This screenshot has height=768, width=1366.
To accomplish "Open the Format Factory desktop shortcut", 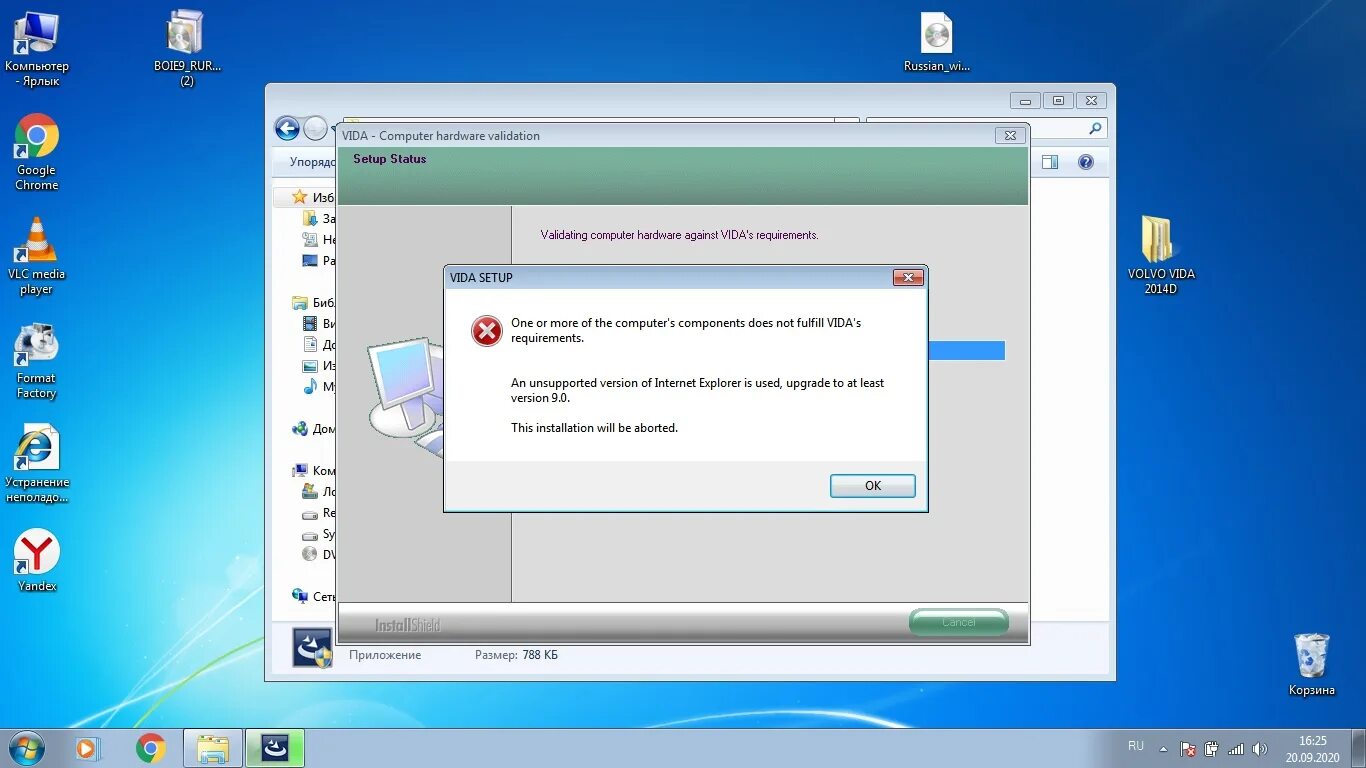I will [x=37, y=360].
